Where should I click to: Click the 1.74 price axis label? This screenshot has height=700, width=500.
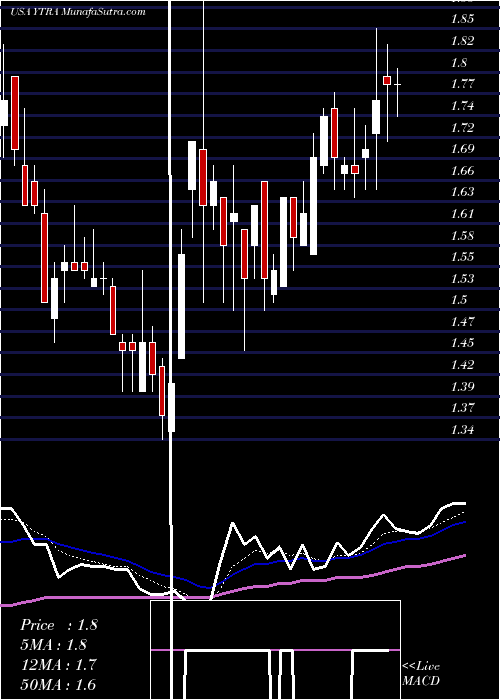coord(462,106)
